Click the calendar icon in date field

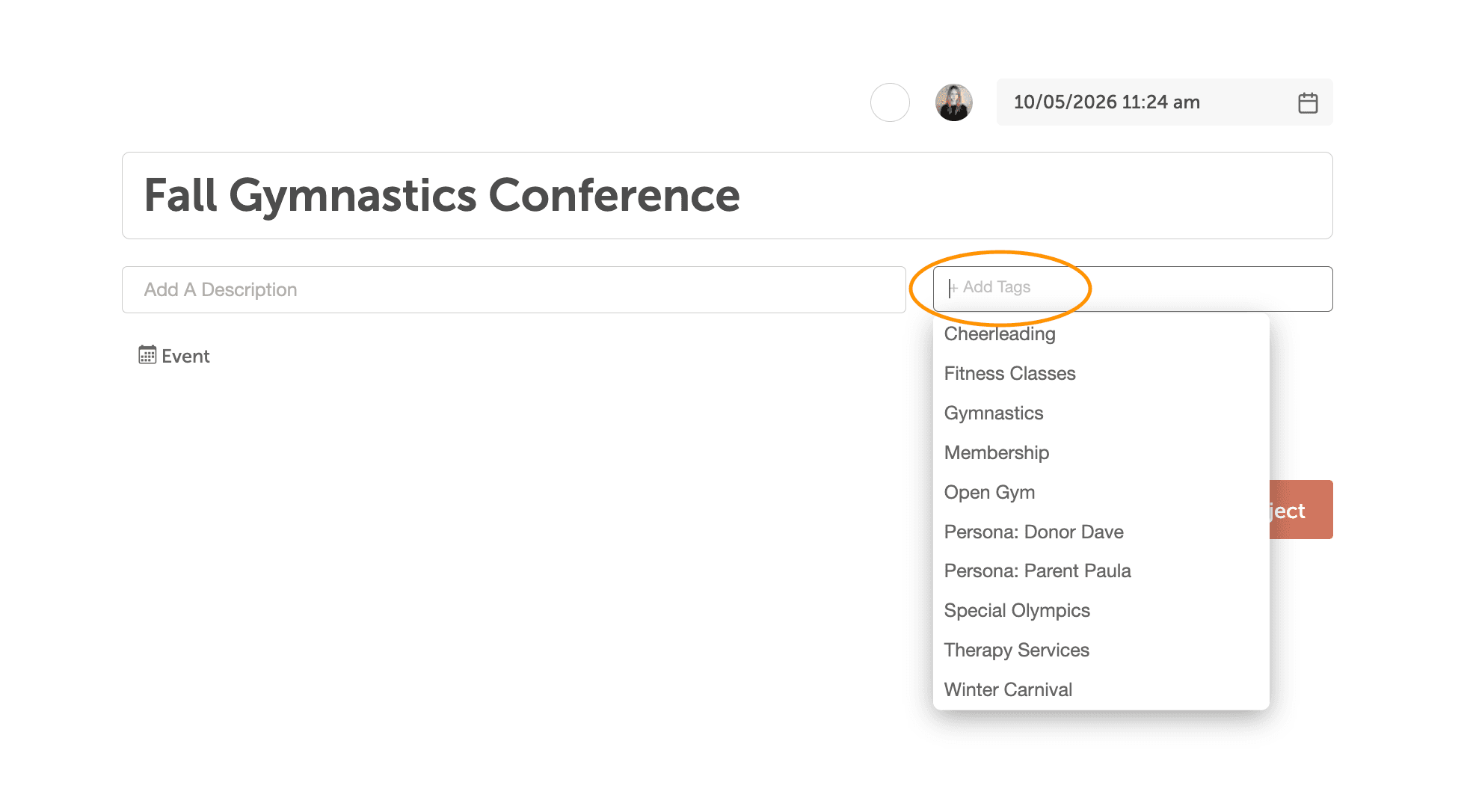point(1308,102)
